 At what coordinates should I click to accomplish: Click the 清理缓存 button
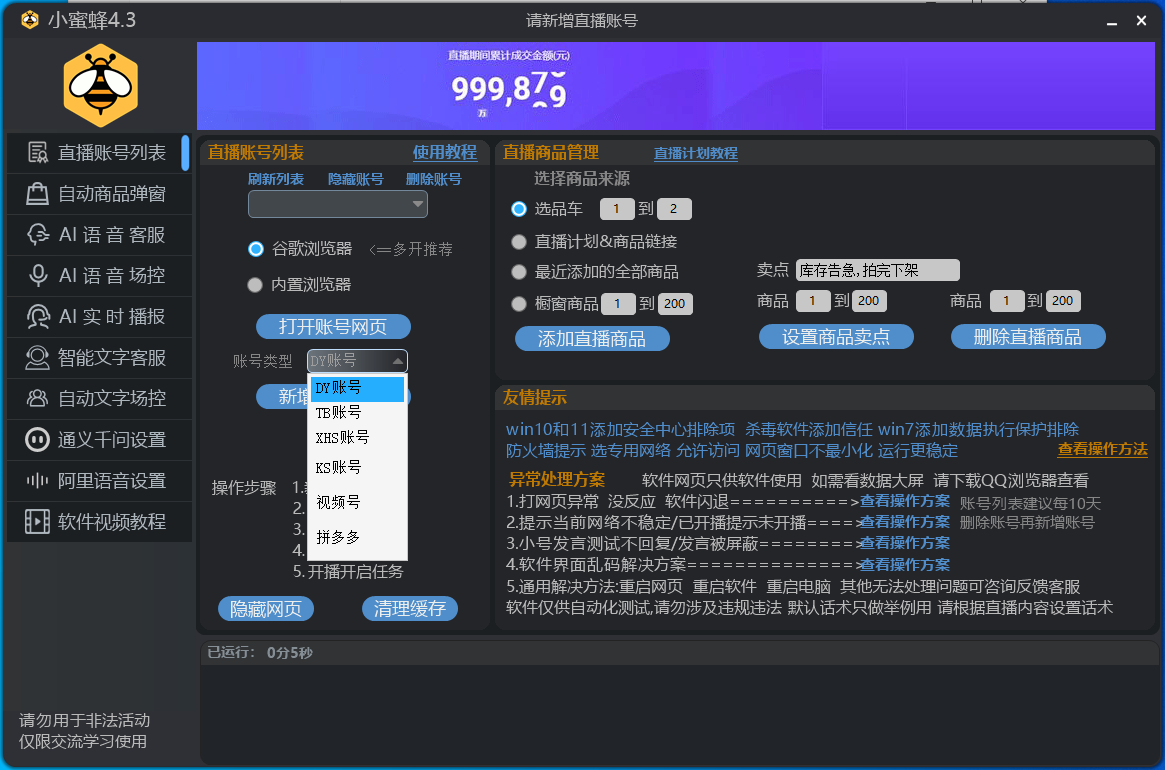410,609
